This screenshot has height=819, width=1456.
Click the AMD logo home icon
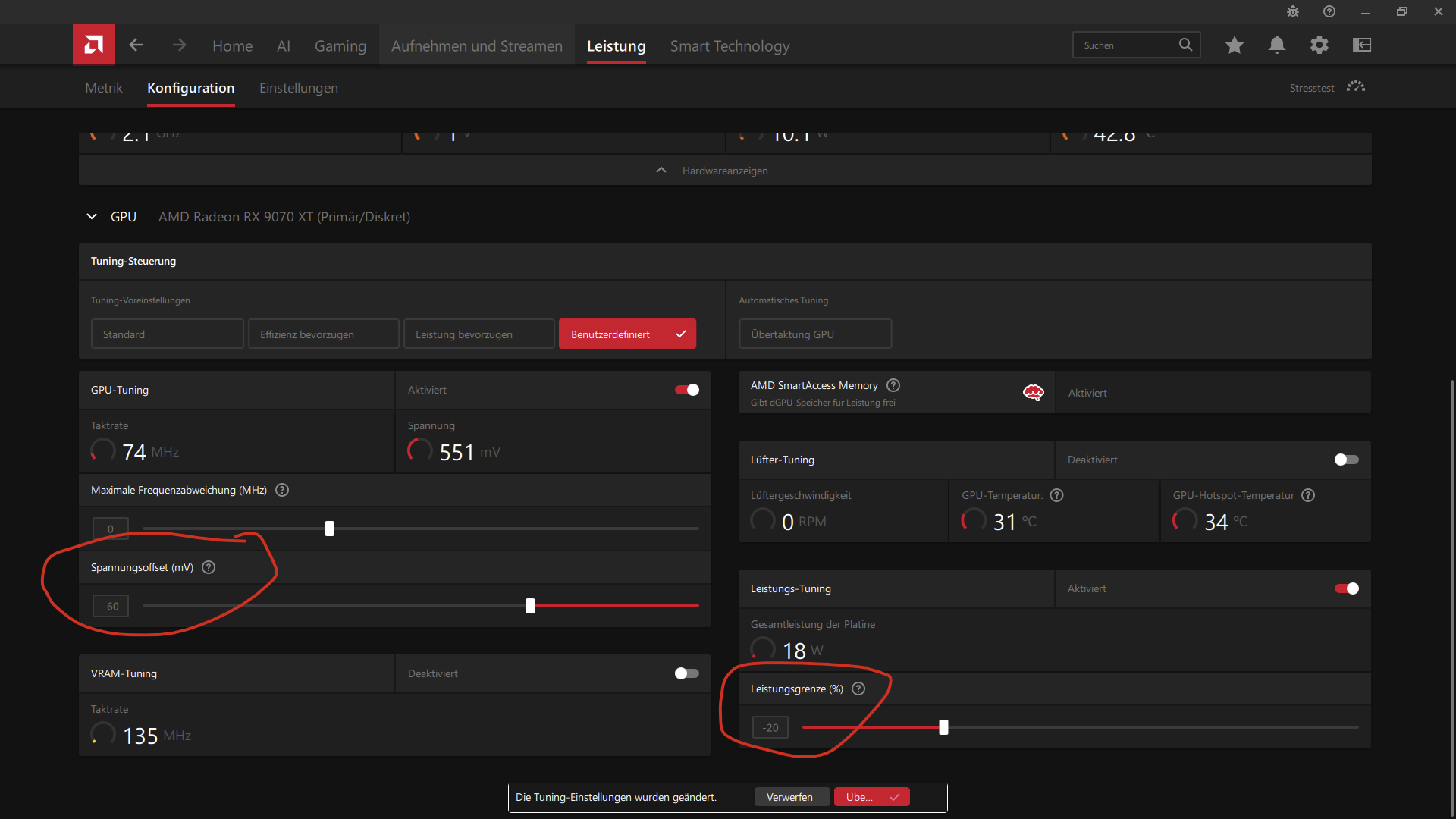94,45
